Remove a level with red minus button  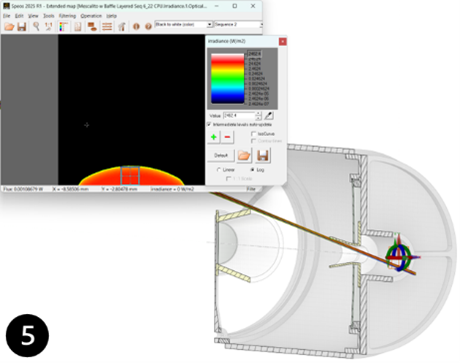(227, 137)
